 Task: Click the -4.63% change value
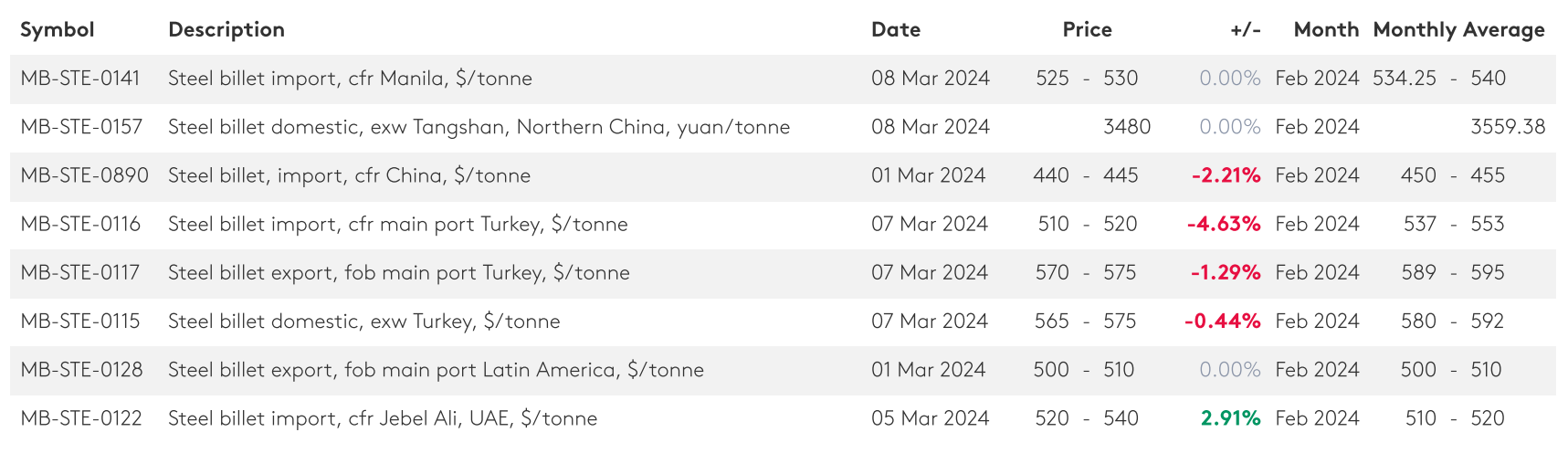[1223, 224]
